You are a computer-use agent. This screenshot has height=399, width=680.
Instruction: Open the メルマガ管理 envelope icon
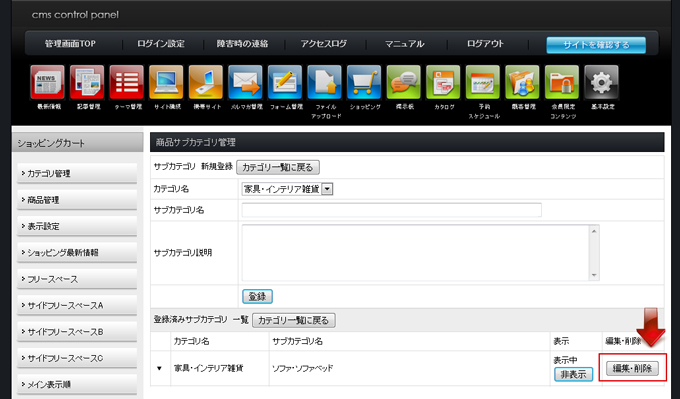(x=245, y=82)
